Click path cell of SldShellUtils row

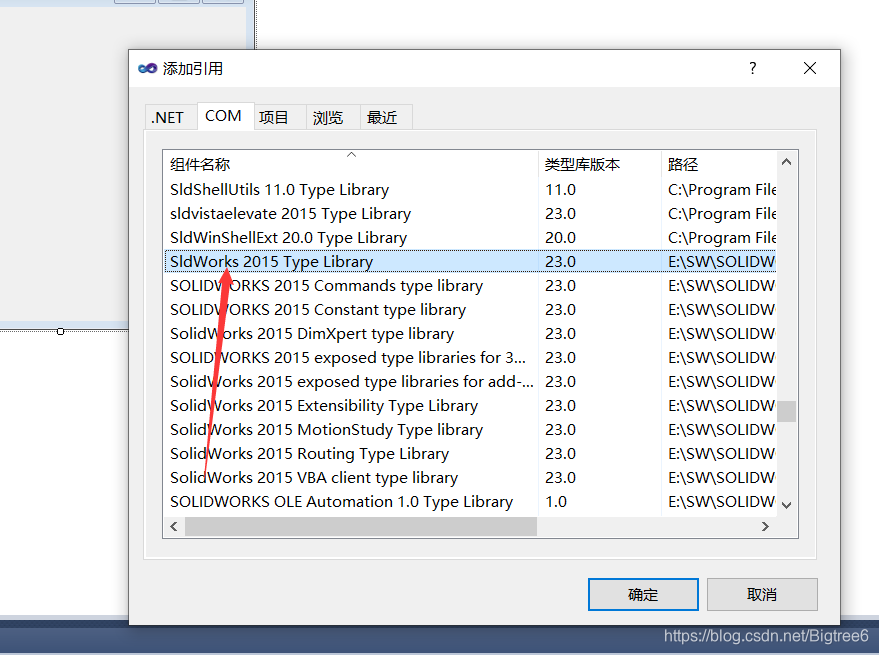point(721,190)
